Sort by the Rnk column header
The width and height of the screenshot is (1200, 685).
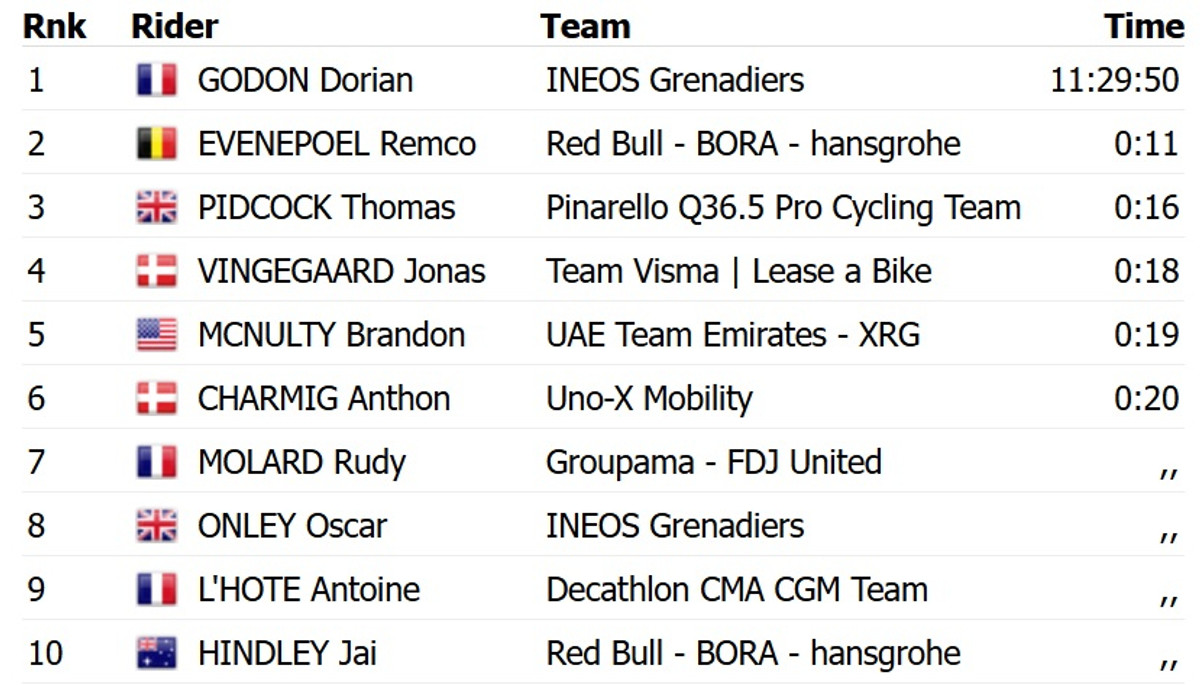coord(54,26)
